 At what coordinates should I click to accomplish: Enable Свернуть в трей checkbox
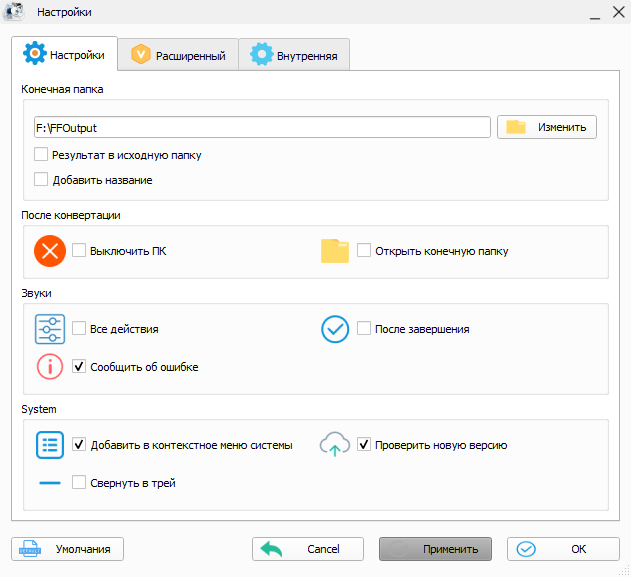(x=79, y=482)
